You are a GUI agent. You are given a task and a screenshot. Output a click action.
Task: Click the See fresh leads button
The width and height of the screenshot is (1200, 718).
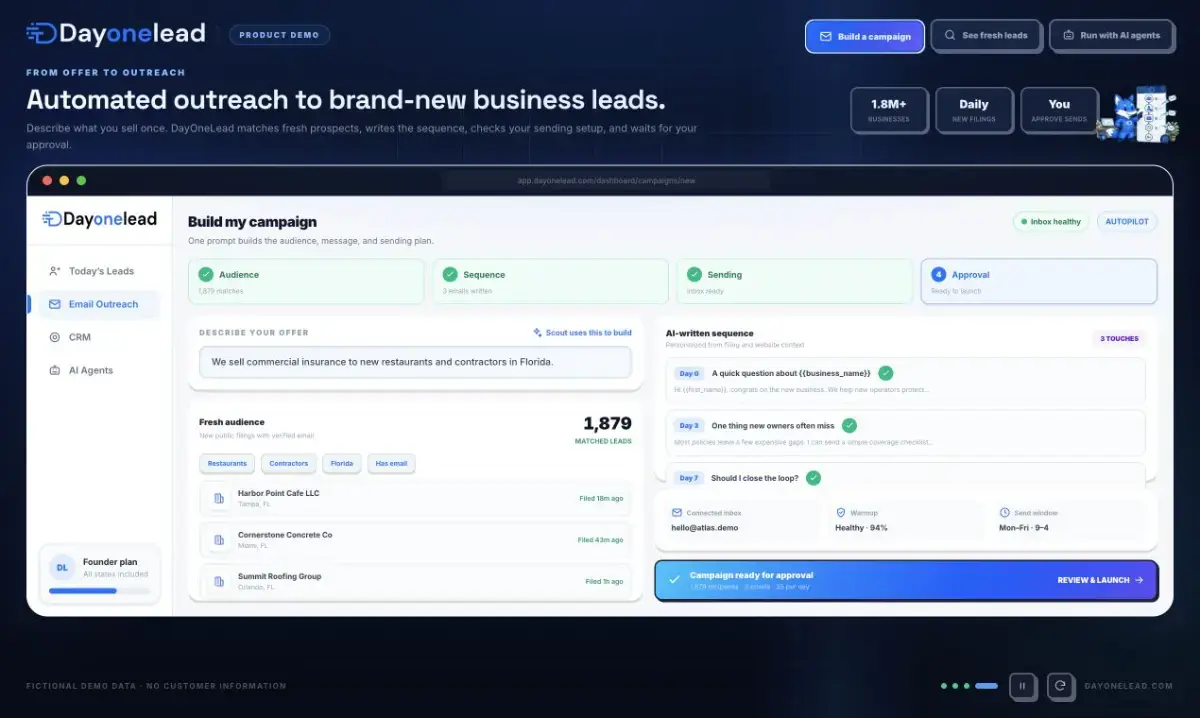pos(986,35)
